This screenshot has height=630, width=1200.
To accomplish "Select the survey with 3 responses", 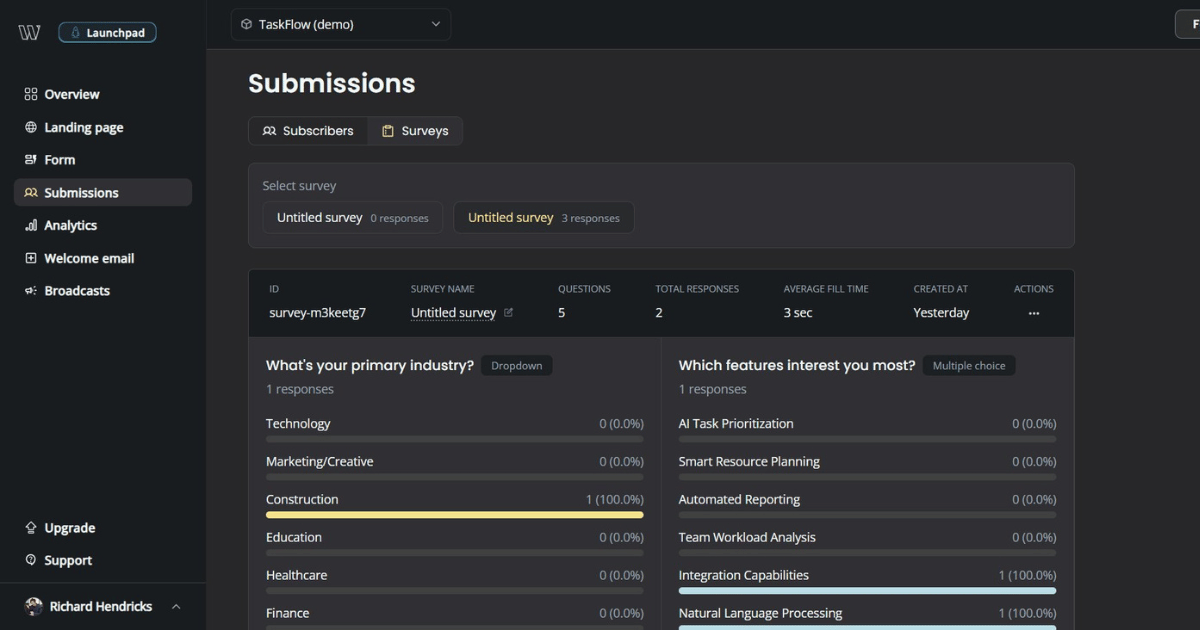I will 543,217.
